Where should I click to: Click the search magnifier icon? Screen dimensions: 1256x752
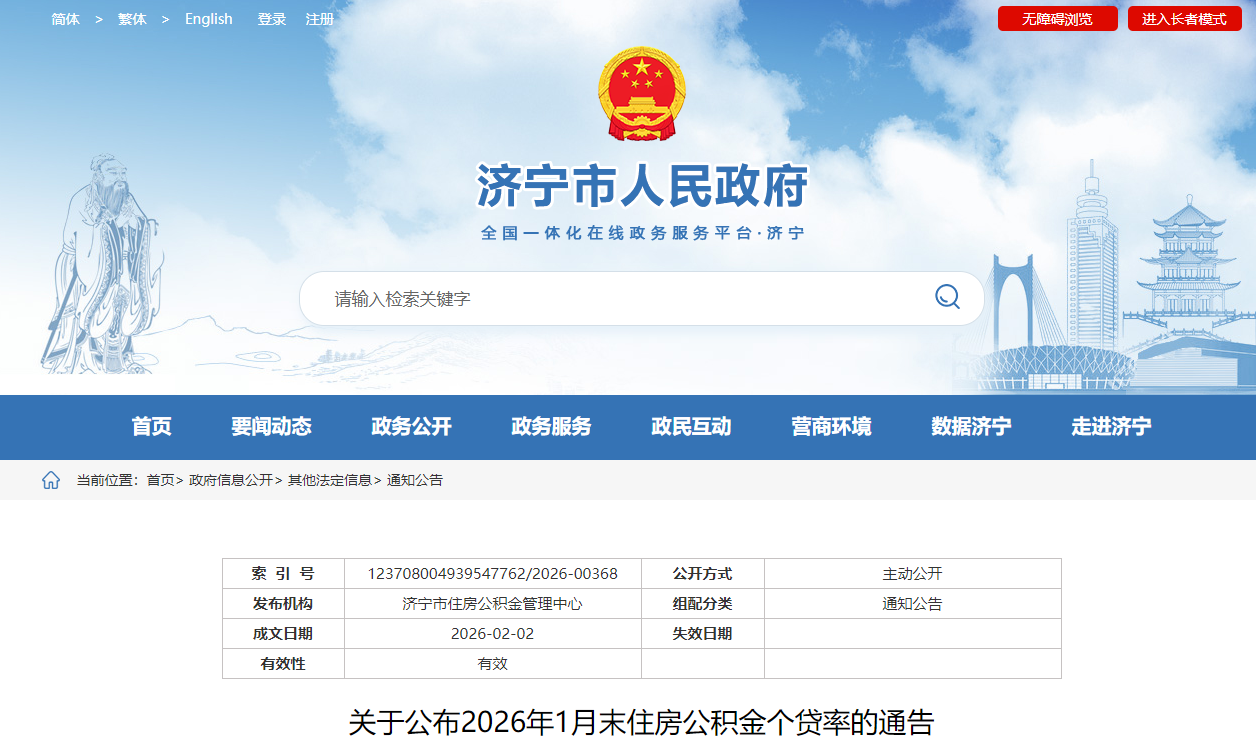(x=946, y=297)
